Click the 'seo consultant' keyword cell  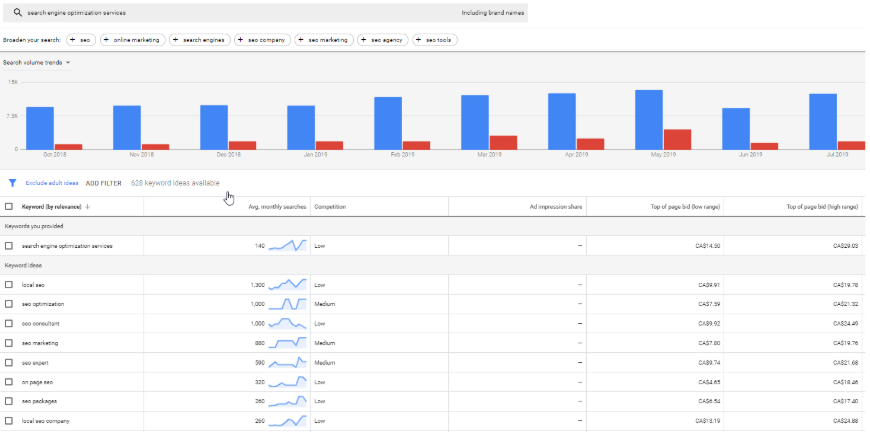tap(41, 324)
